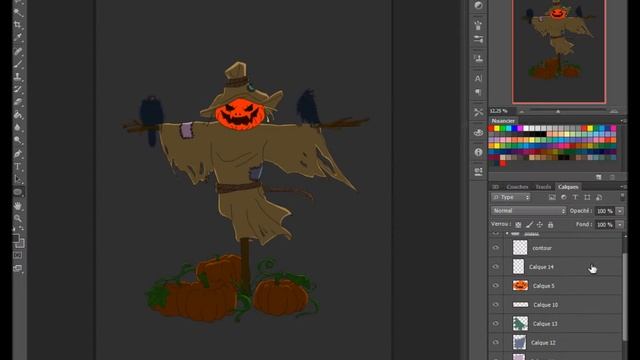The height and width of the screenshot is (360, 640).
Task: Open the Calques panel menu
Action: click(623, 187)
